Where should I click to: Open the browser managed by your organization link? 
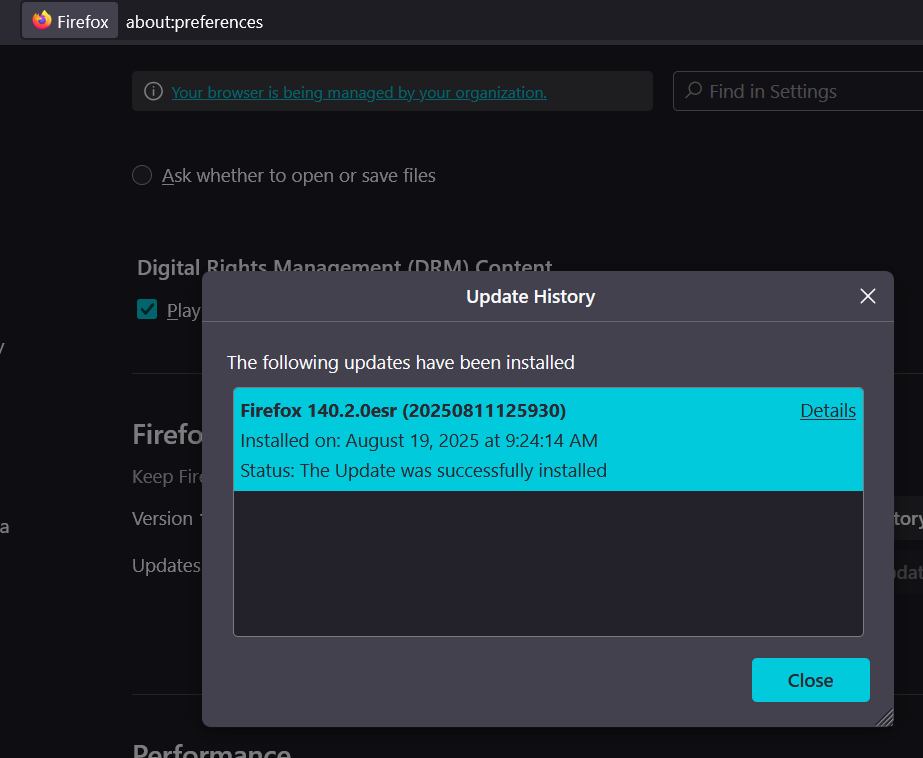click(359, 92)
